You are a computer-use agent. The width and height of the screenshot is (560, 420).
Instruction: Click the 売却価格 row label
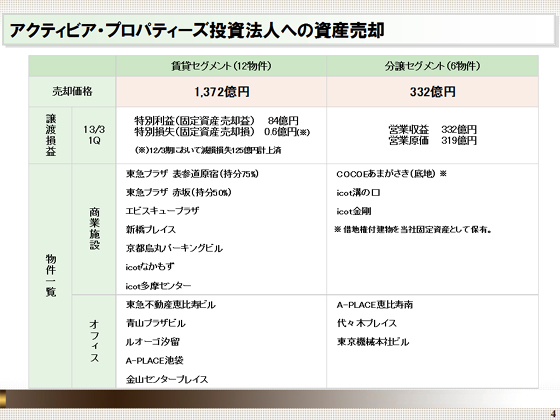click(x=72, y=91)
